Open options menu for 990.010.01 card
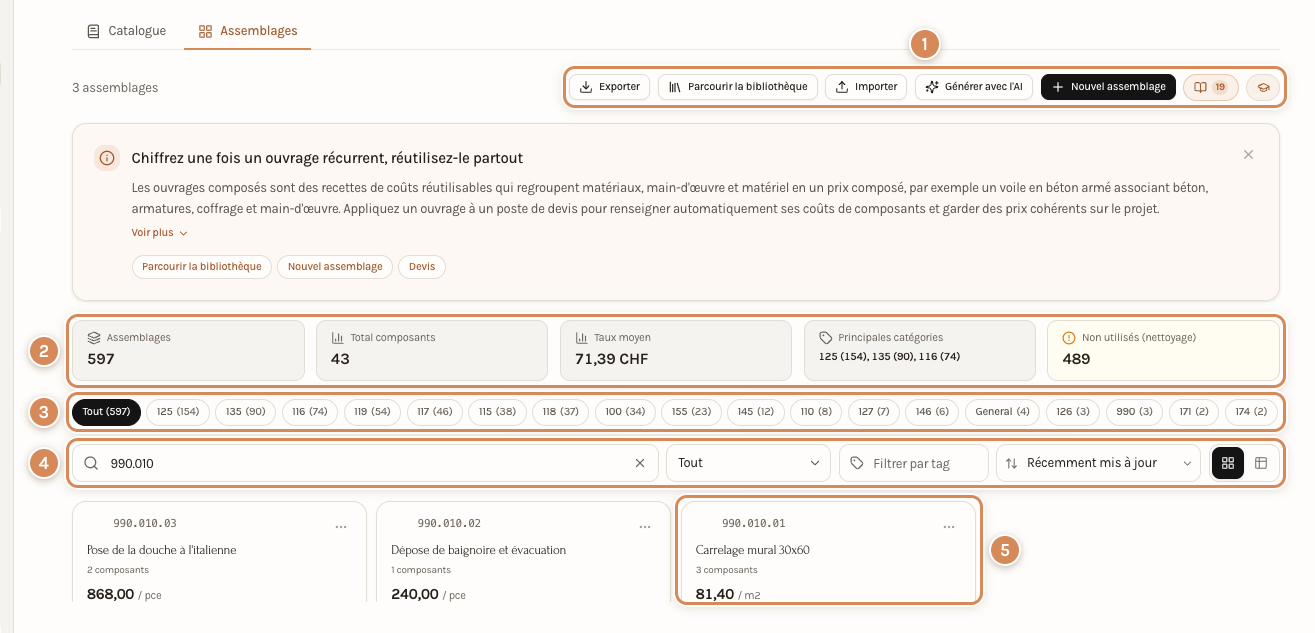This screenshot has width=1315, height=633. tap(949, 525)
